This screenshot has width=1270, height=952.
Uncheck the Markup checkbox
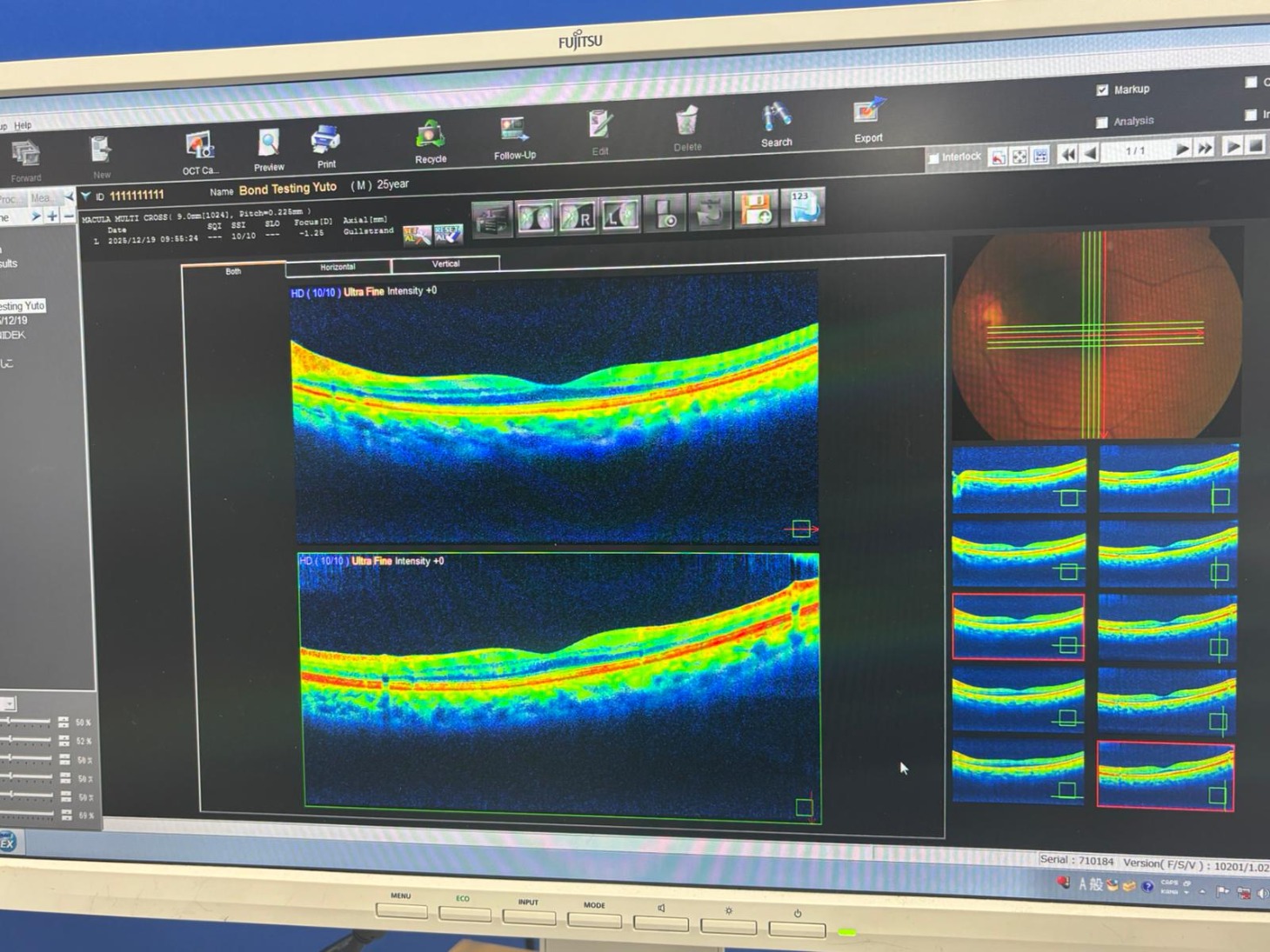point(1102,90)
